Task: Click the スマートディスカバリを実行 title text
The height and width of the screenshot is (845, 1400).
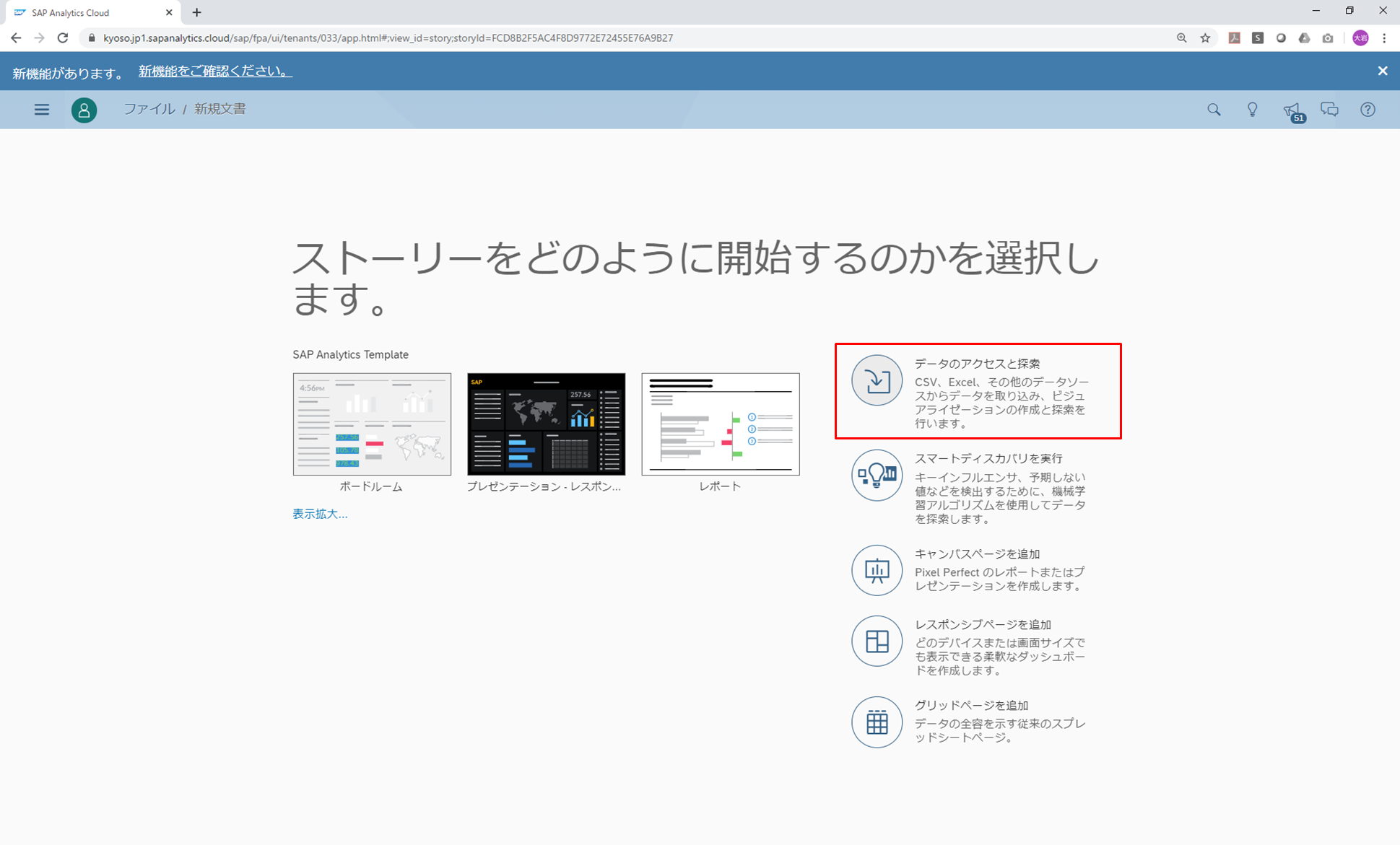Action: pyautogui.click(x=988, y=458)
